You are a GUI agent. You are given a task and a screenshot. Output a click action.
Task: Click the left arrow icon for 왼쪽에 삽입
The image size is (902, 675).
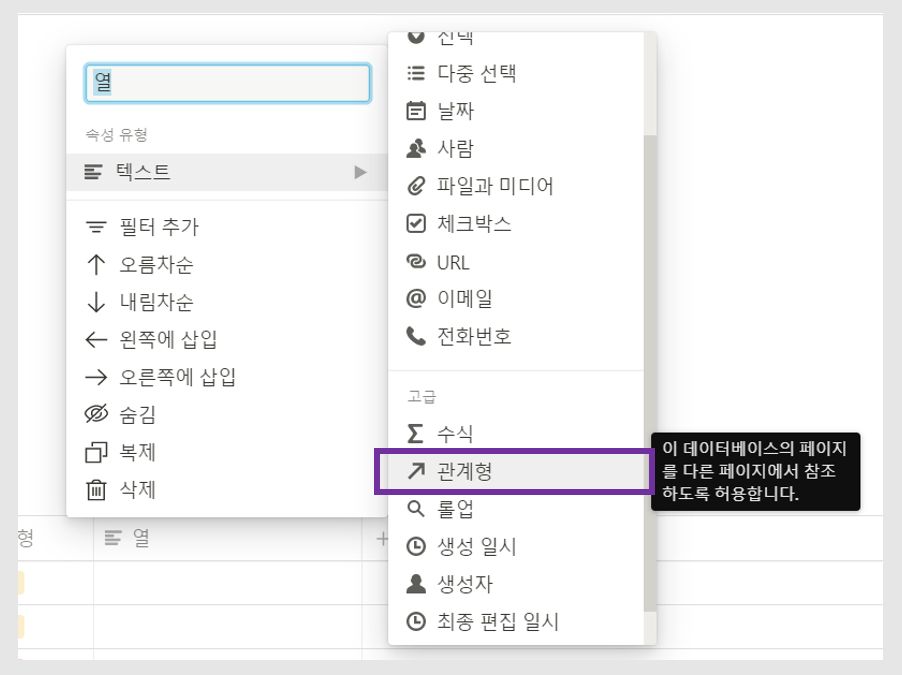[96, 340]
